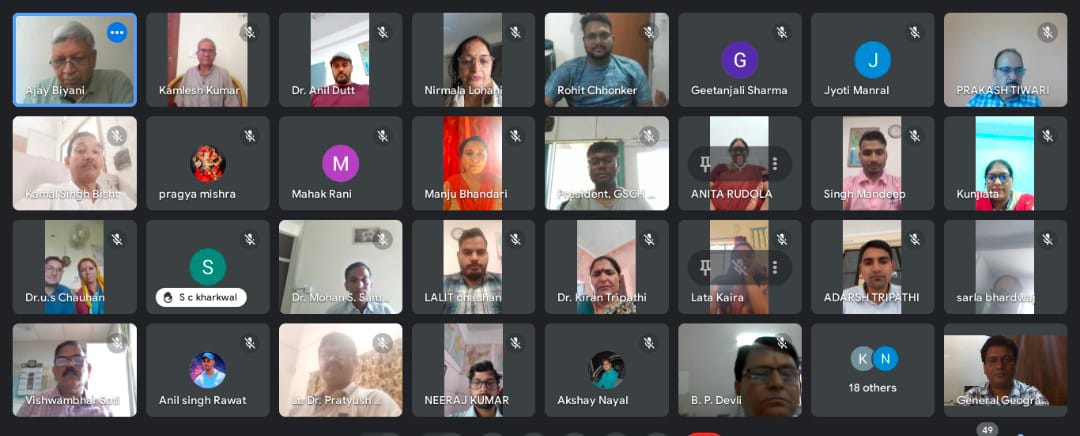This screenshot has height=436, width=1080.
Task: Click muted mic on S c kharkwal tile
Action: 250,240
